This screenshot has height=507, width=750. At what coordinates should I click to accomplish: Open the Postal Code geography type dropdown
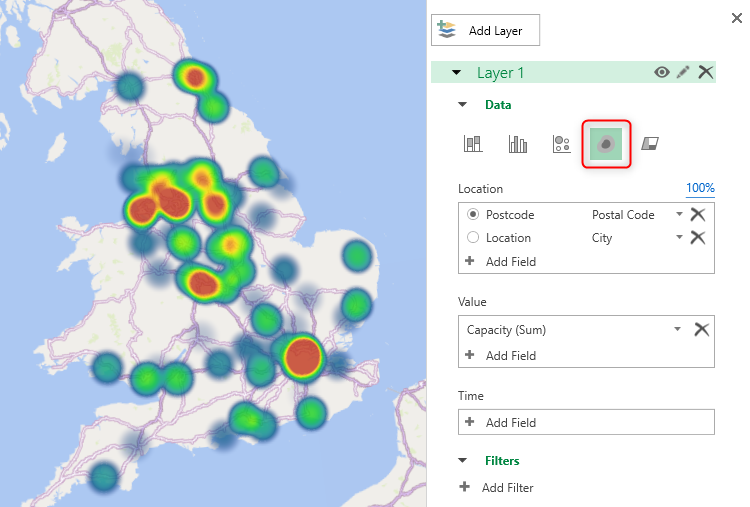(x=679, y=215)
